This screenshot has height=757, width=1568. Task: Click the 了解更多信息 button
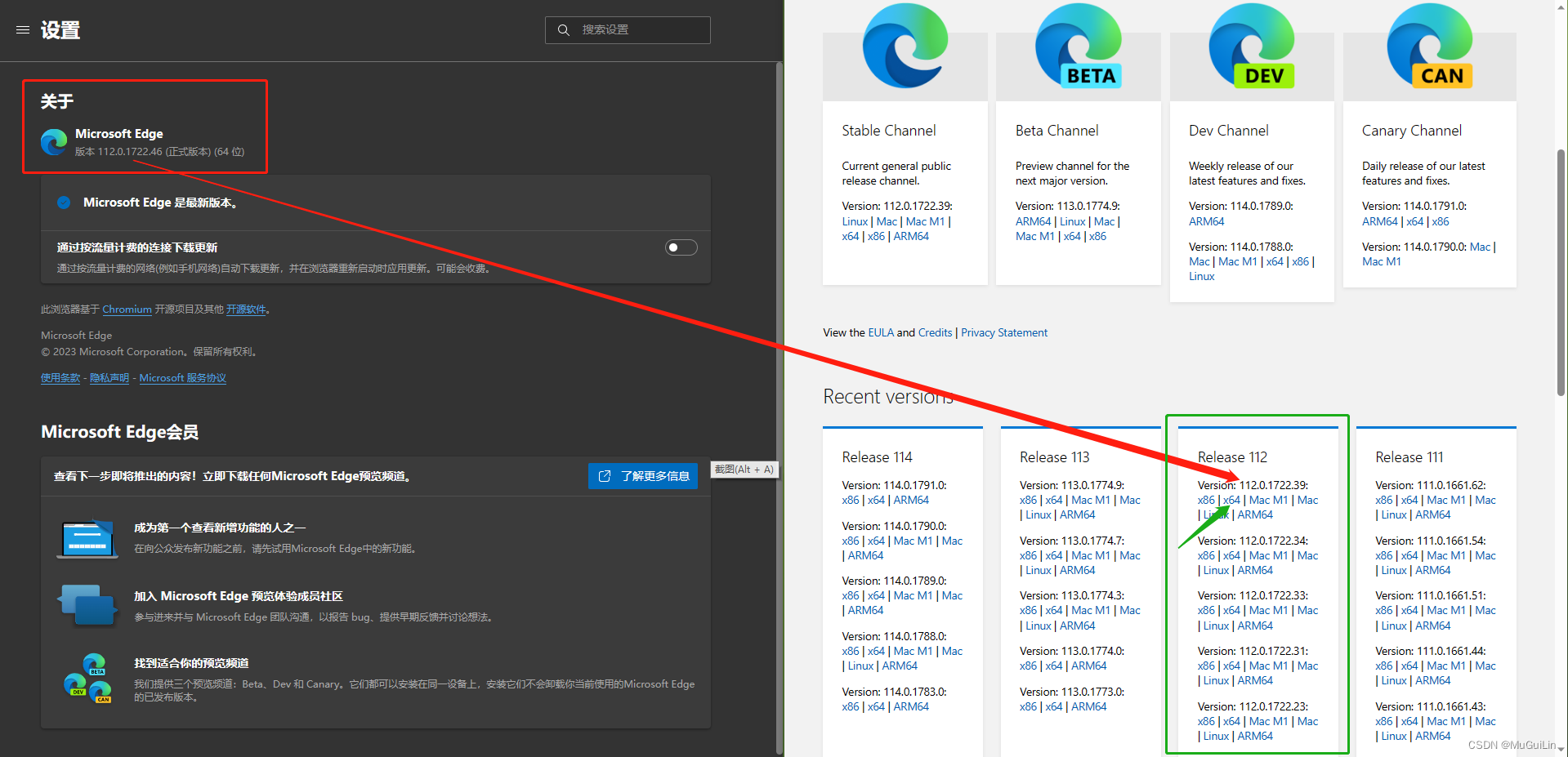tap(643, 476)
